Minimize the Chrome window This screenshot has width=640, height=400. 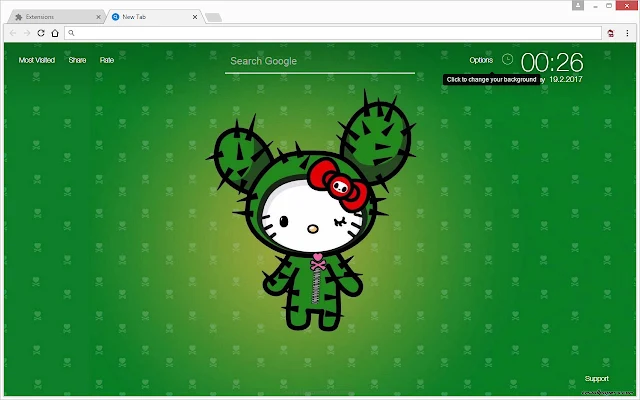point(596,6)
